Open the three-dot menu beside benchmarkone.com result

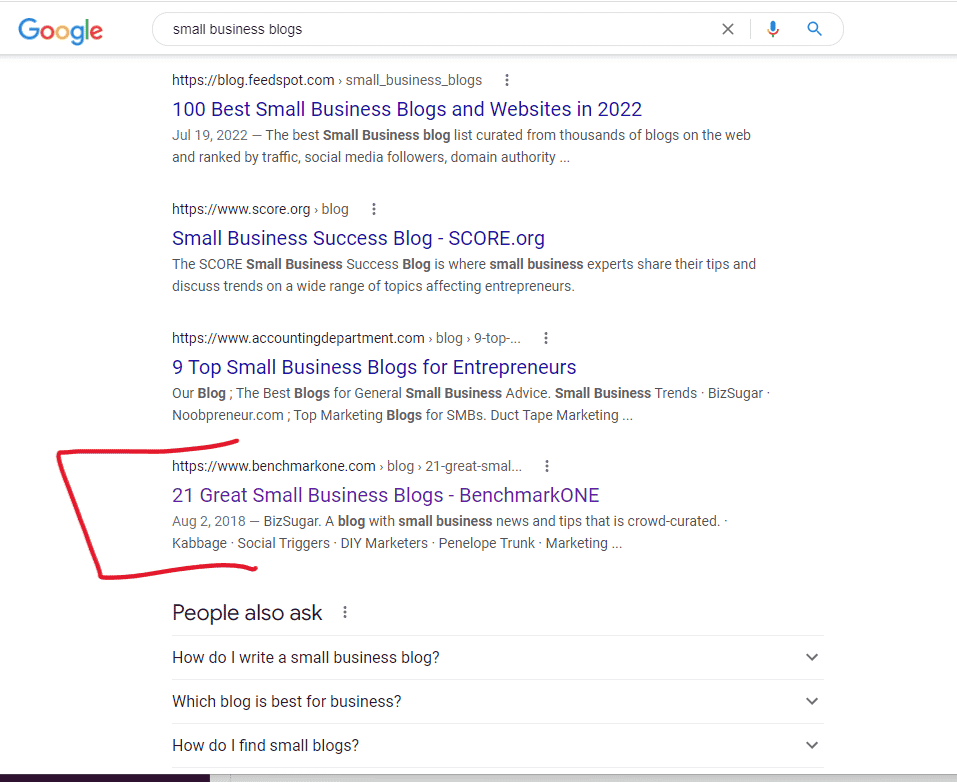pos(547,466)
